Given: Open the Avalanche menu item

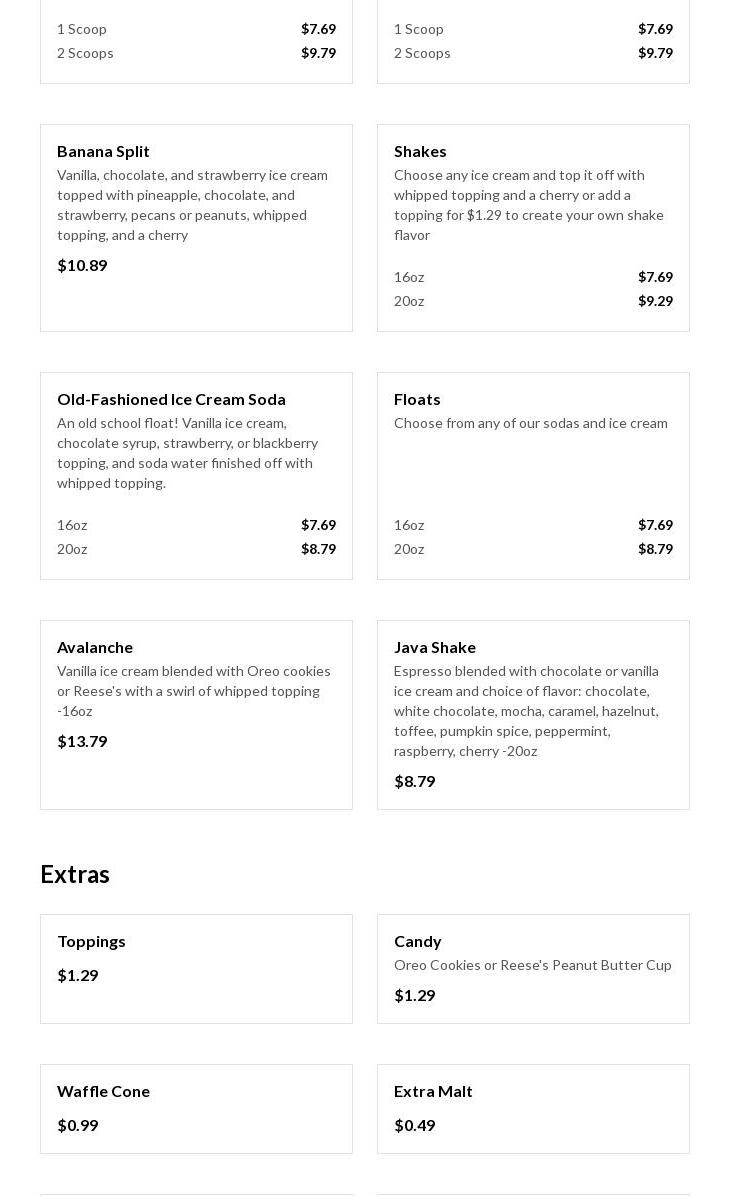Looking at the screenshot, I should pyautogui.click(x=95, y=647).
